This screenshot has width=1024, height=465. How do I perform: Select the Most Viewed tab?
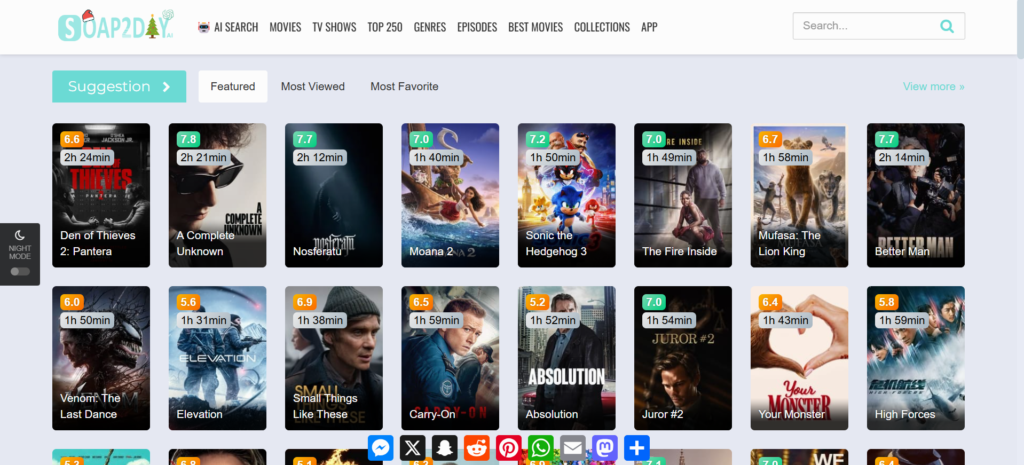coord(313,86)
